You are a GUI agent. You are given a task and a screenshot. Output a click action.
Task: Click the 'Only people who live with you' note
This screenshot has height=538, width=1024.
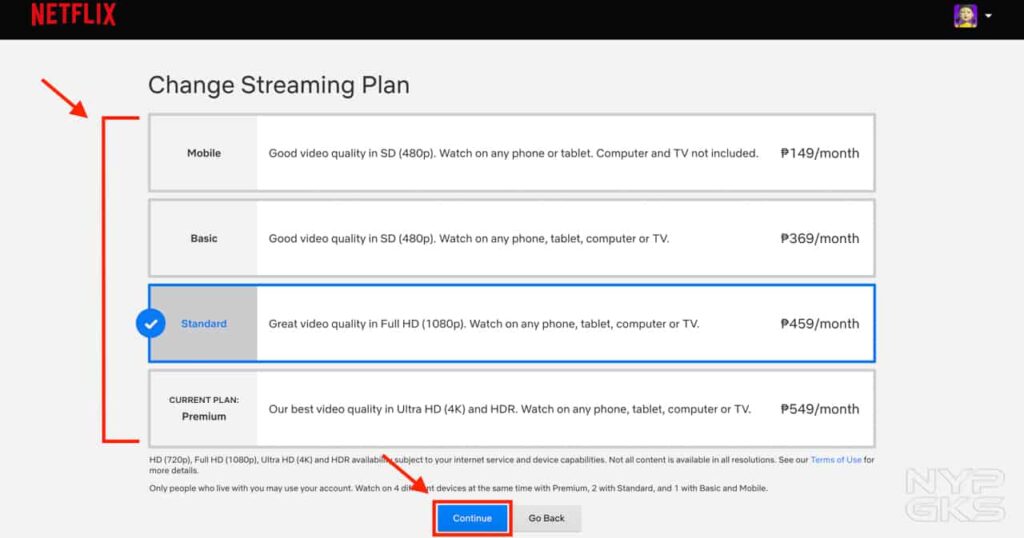click(458, 488)
